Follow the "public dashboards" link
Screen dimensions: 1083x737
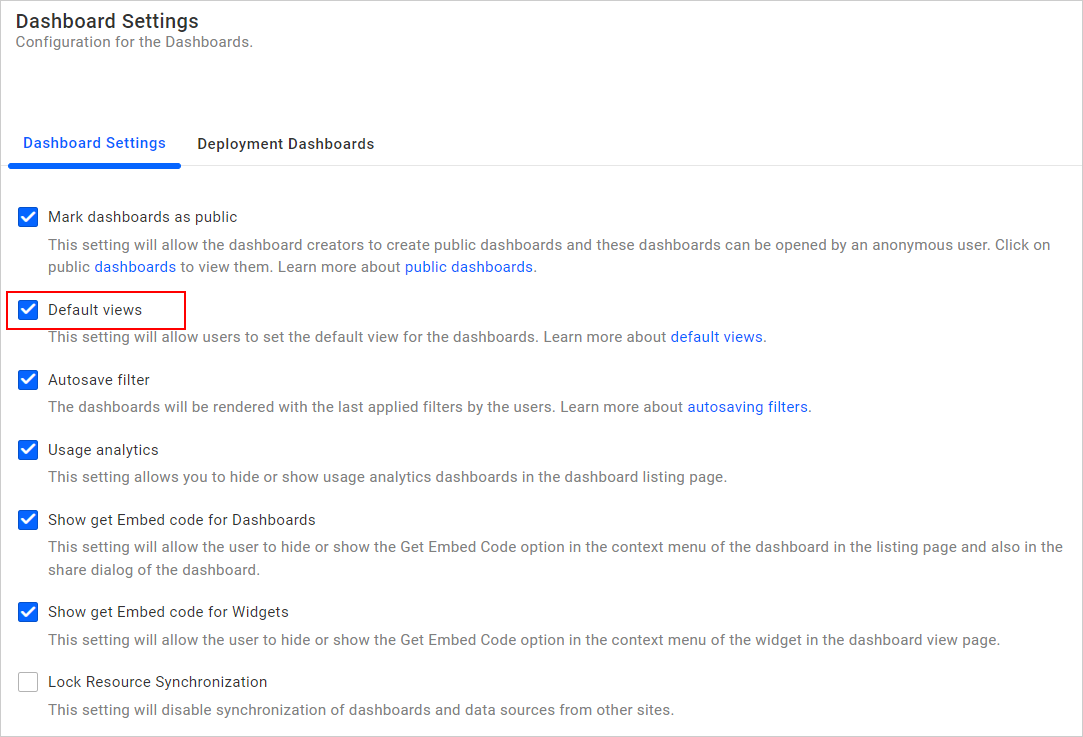click(x=469, y=267)
